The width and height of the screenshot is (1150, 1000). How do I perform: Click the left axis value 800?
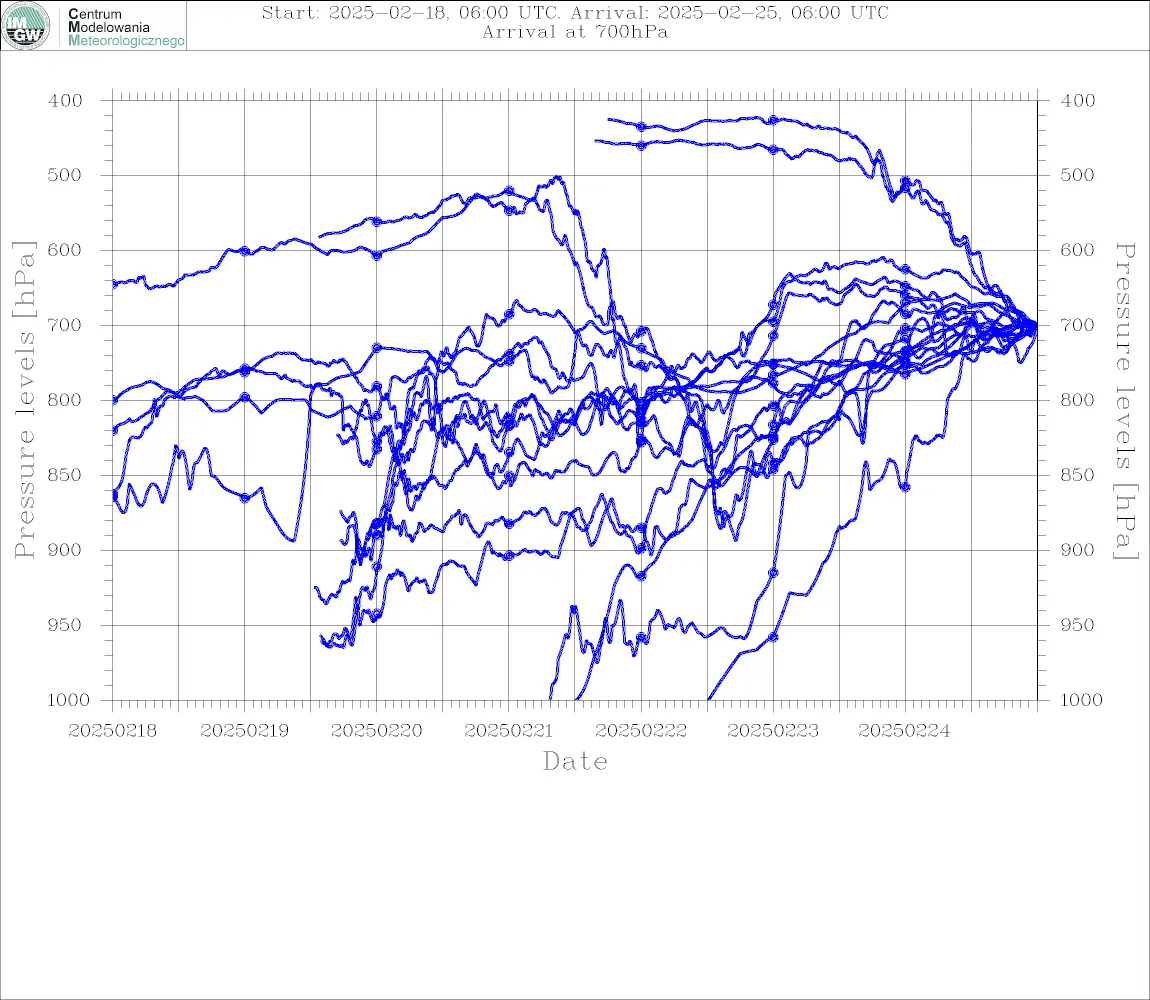click(x=65, y=400)
